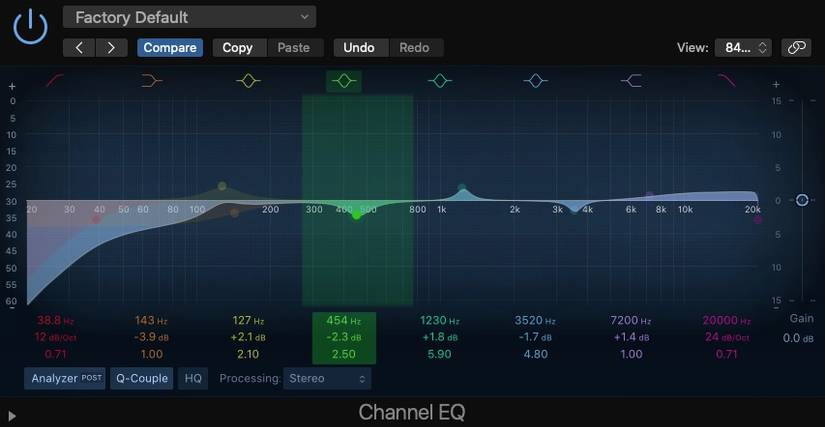The height and width of the screenshot is (427, 825).
Task: Toggle the yellow parametric band icon
Action: tap(248, 81)
